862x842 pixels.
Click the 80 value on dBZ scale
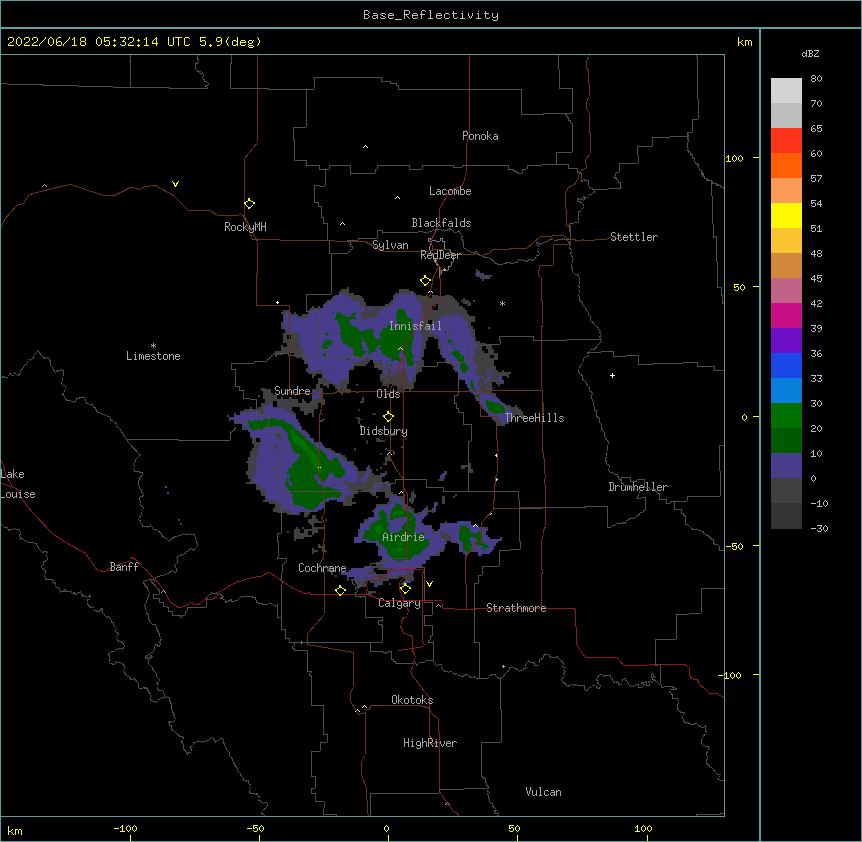816,79
